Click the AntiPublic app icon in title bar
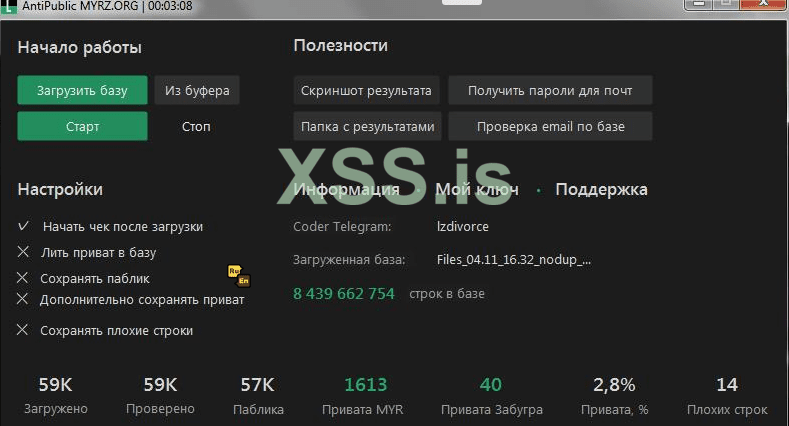This screenshot has width=789, height=426. point(9,7)
